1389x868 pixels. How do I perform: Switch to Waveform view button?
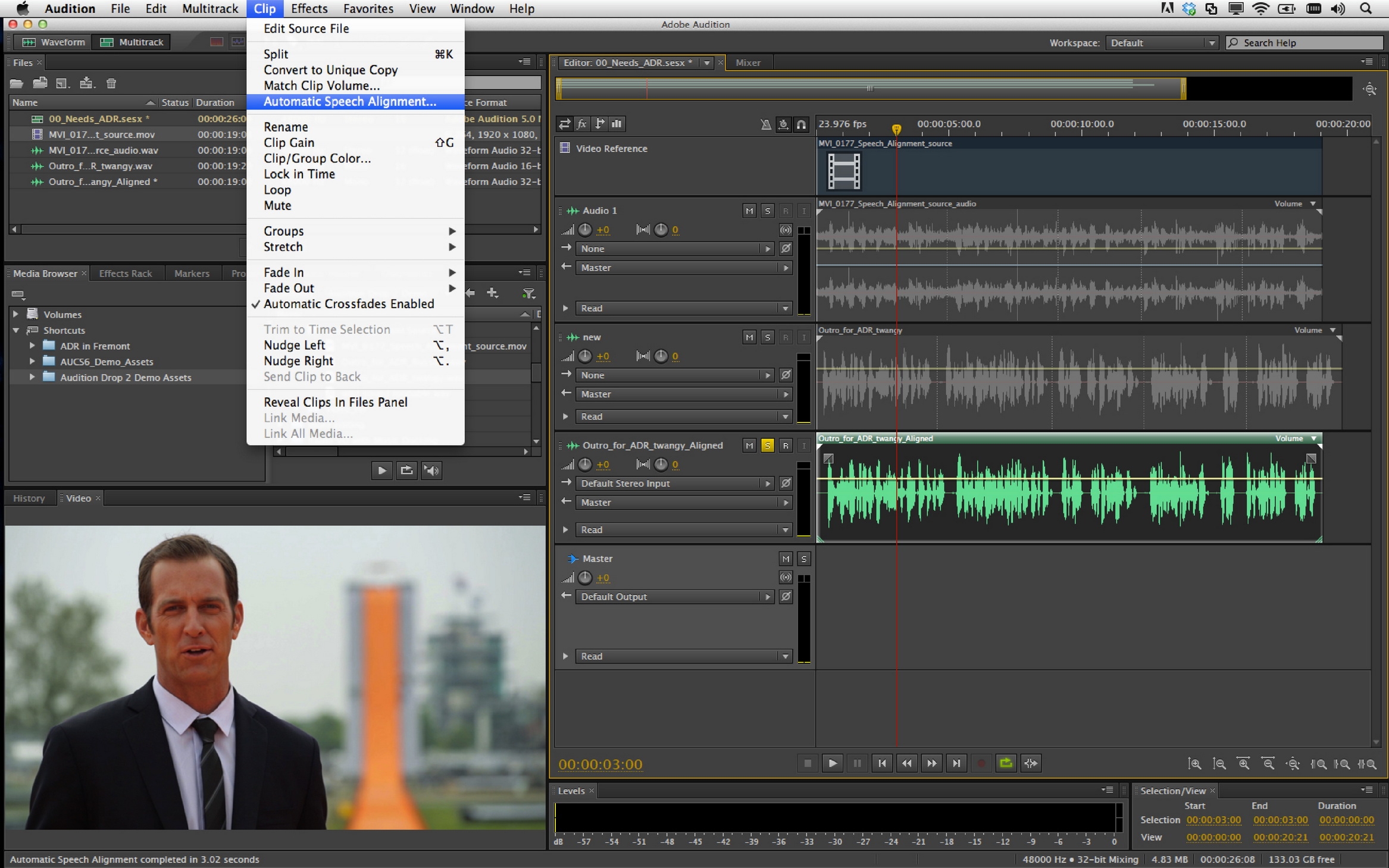tap(54, 42)
